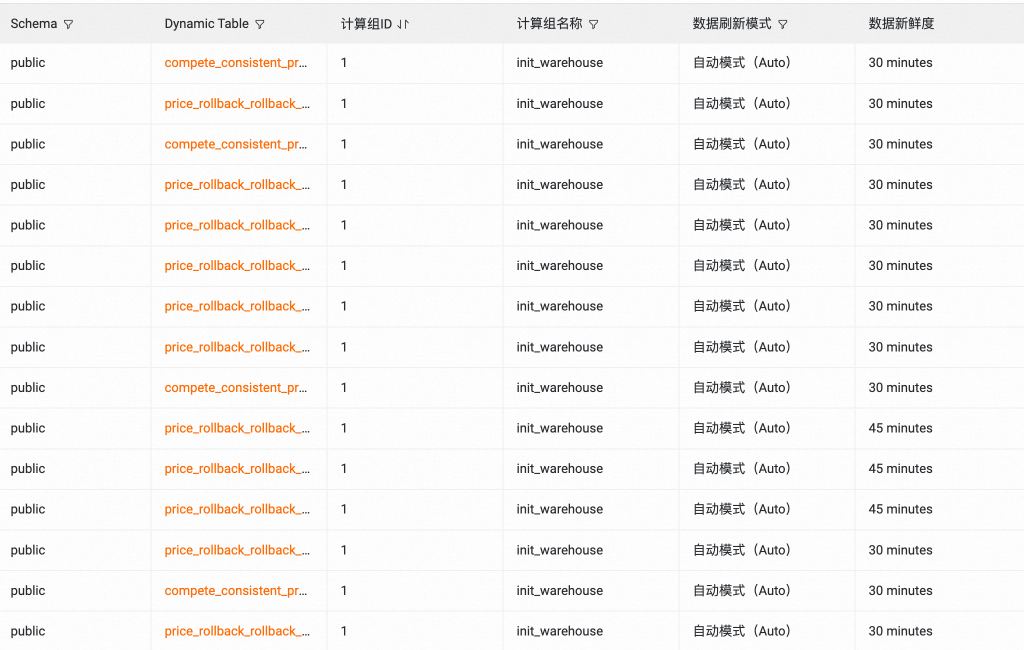Open the first compete_consistent_pr table link

tap(237, 62)
